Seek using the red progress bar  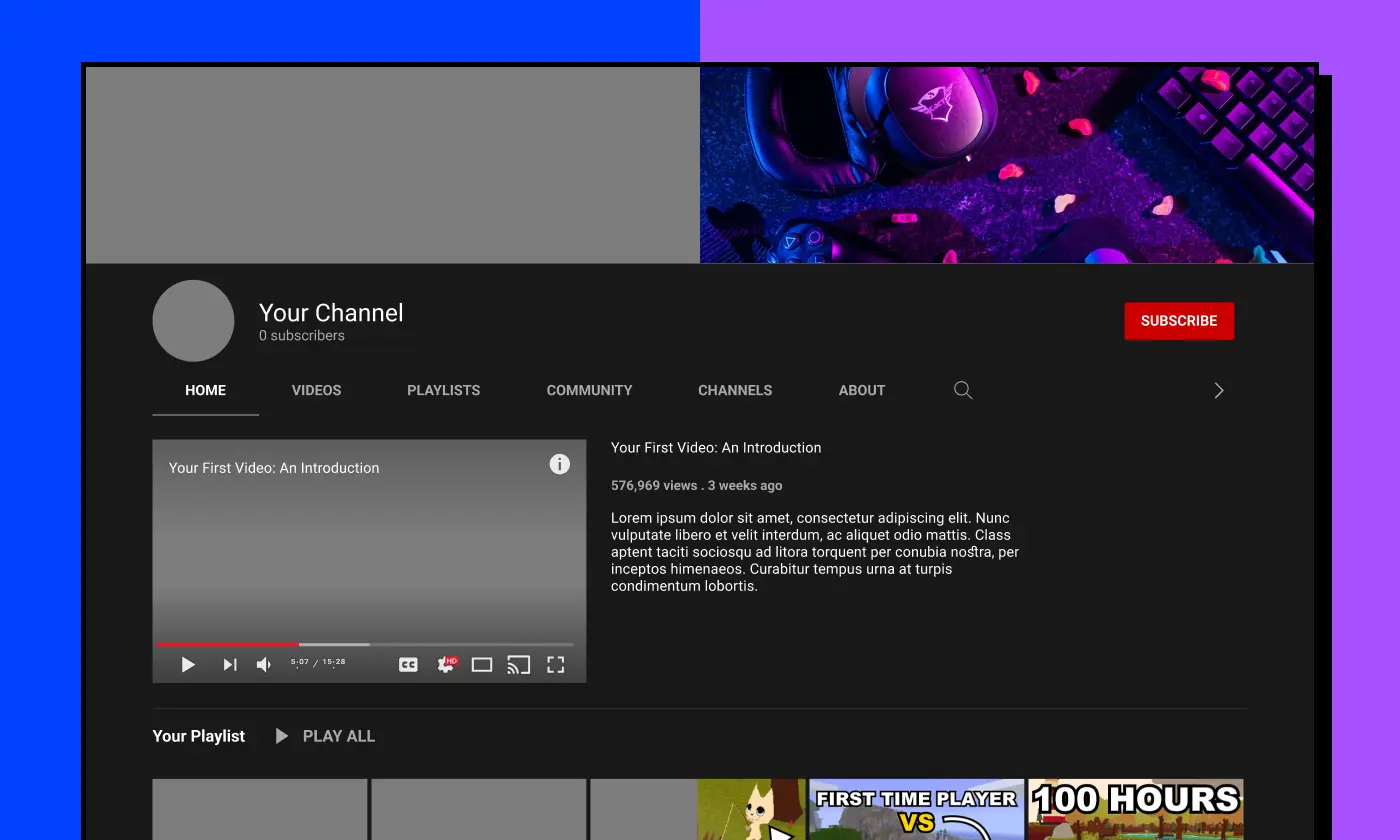coord(227,644)
